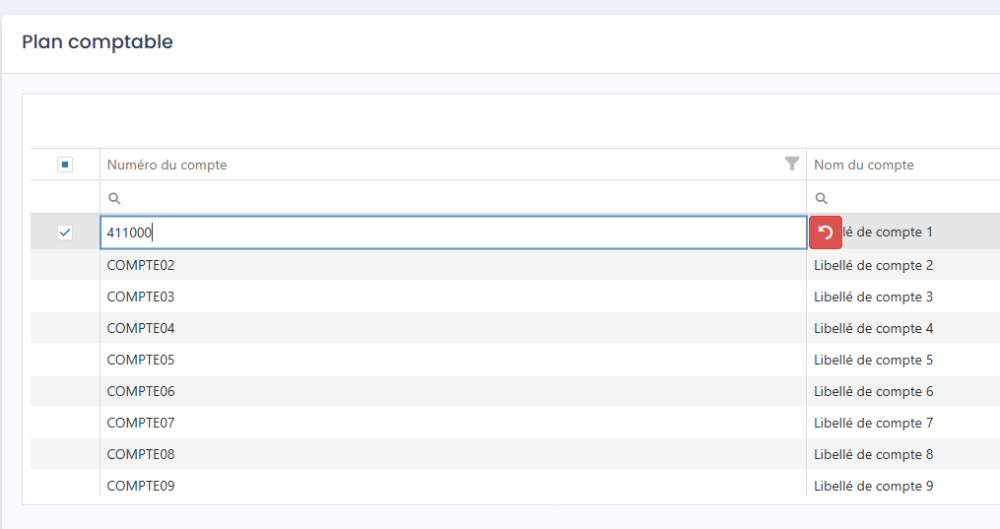The width and height of the screenshot is (1000, 529).
Task: Click the Libellé de compte 6 cell
Action: point(904,391)
